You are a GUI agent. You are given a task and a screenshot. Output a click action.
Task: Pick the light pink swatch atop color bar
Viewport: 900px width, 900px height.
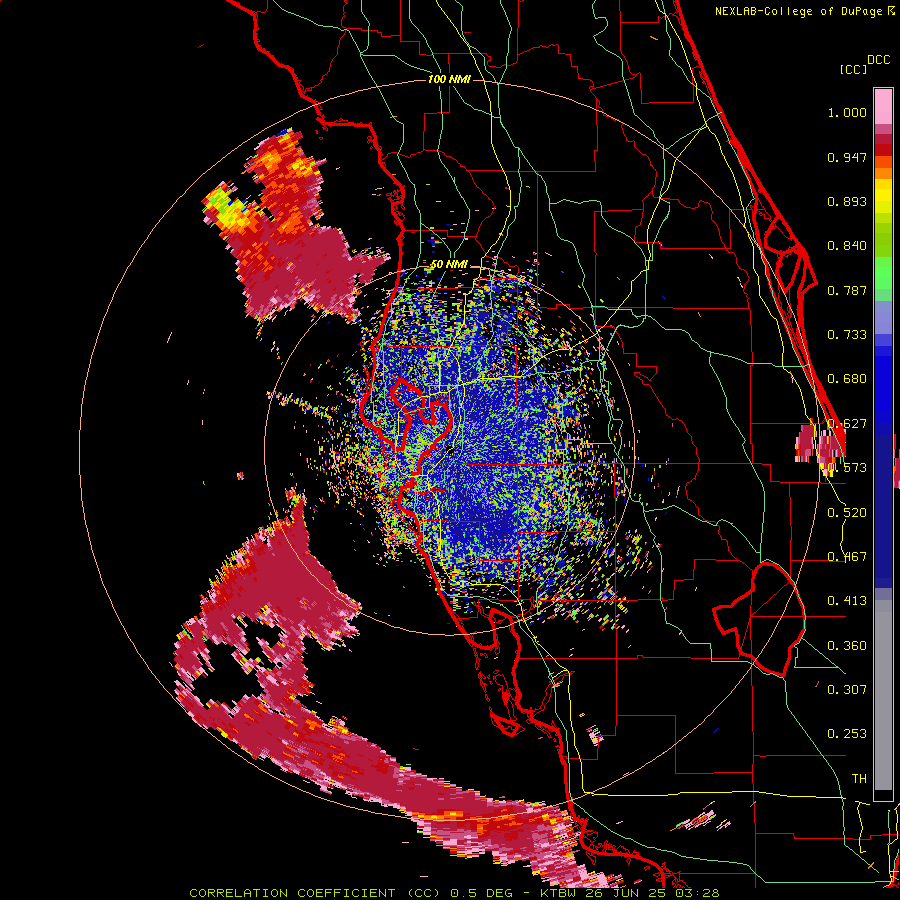(x=883, y=106)
